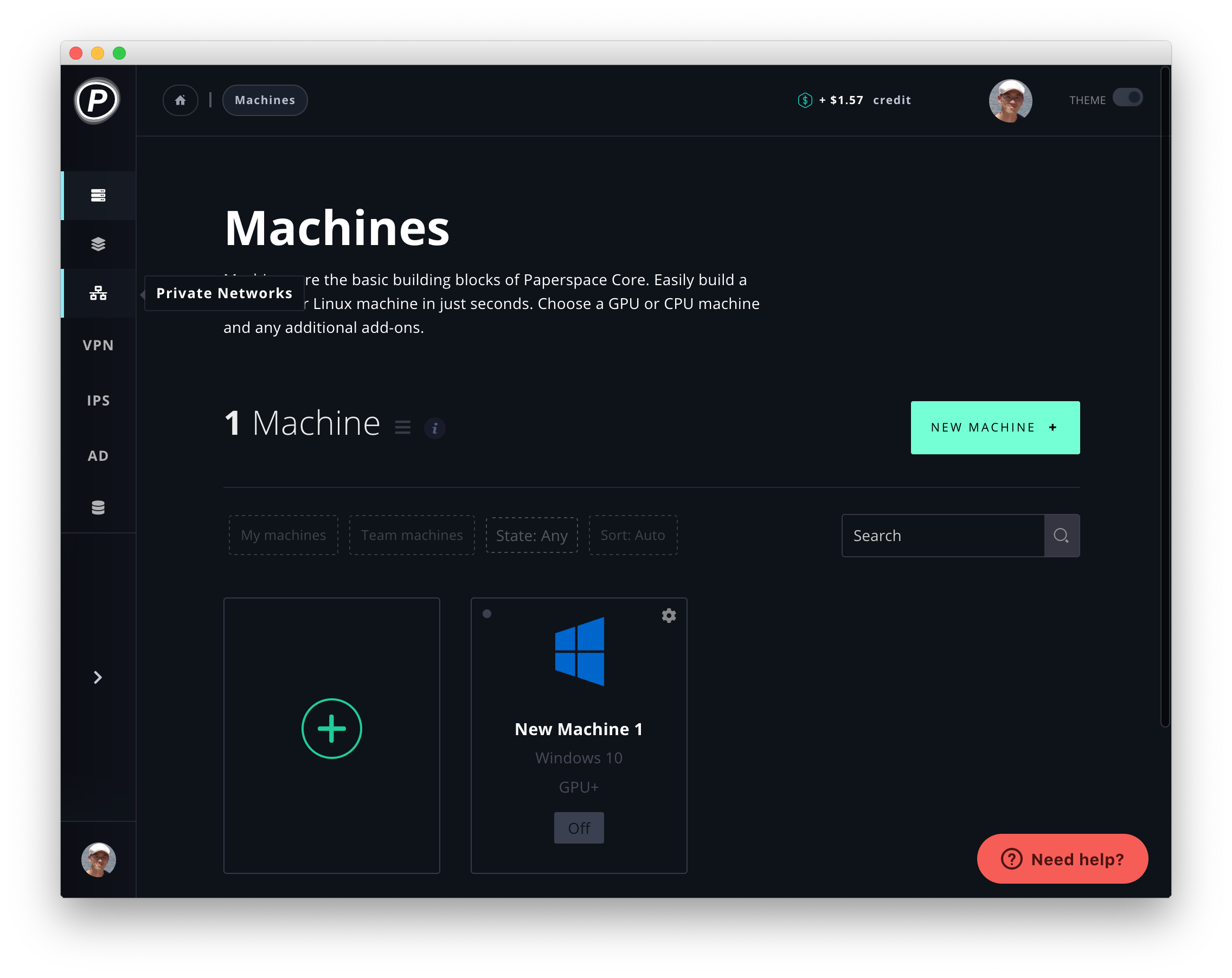Click the NEW MACHINE button
The width and height of the screenshot is (1232, 978).
point(994,428)
